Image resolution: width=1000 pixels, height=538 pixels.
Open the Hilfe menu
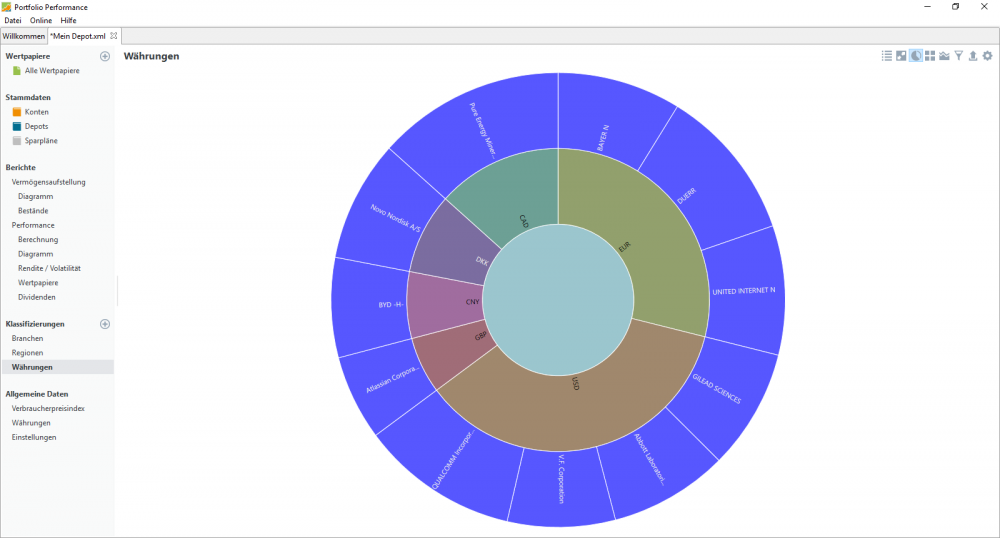[x=69, y=20]
